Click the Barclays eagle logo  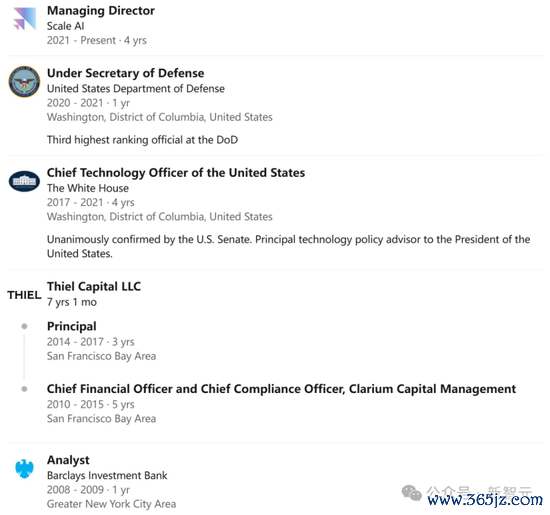[24, 469]
